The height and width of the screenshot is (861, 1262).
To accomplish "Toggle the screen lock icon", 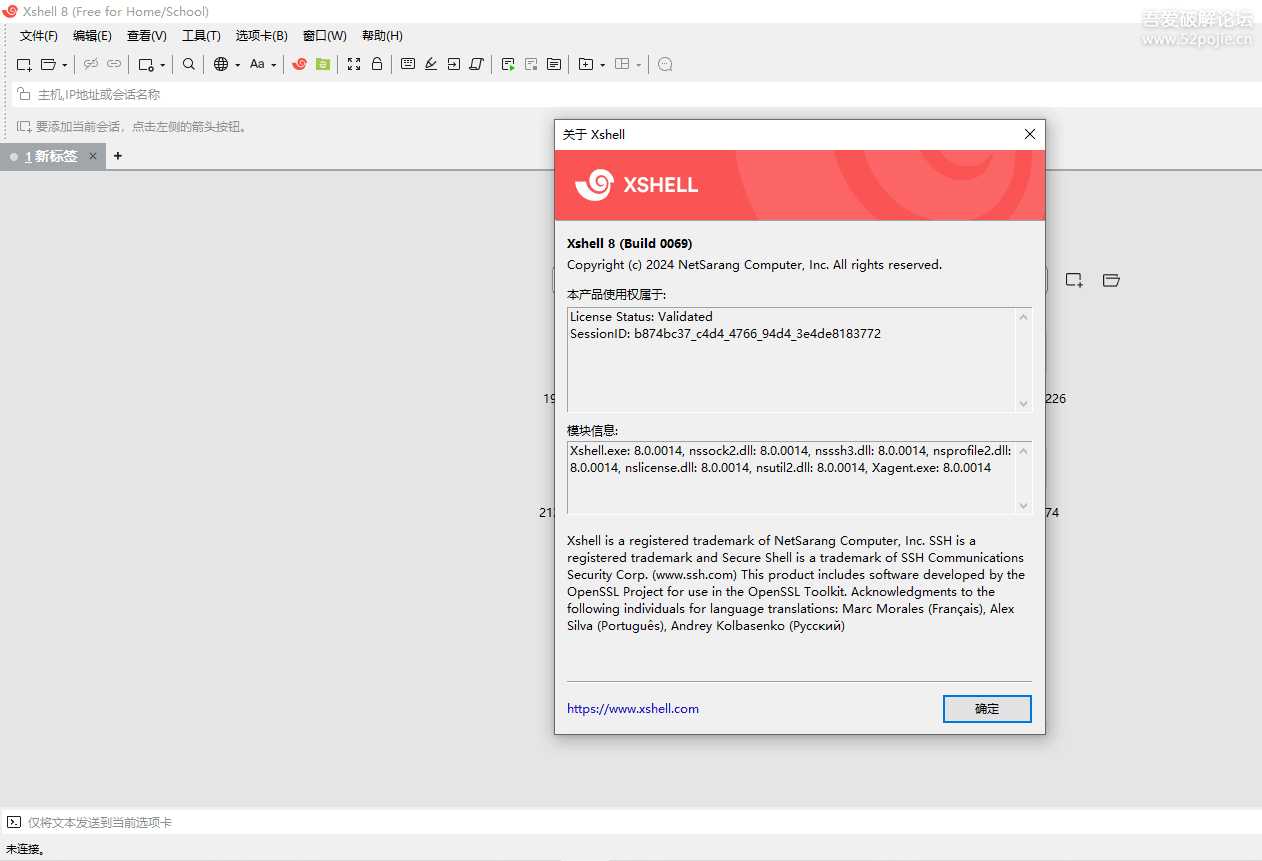I will tap(375, 64).
